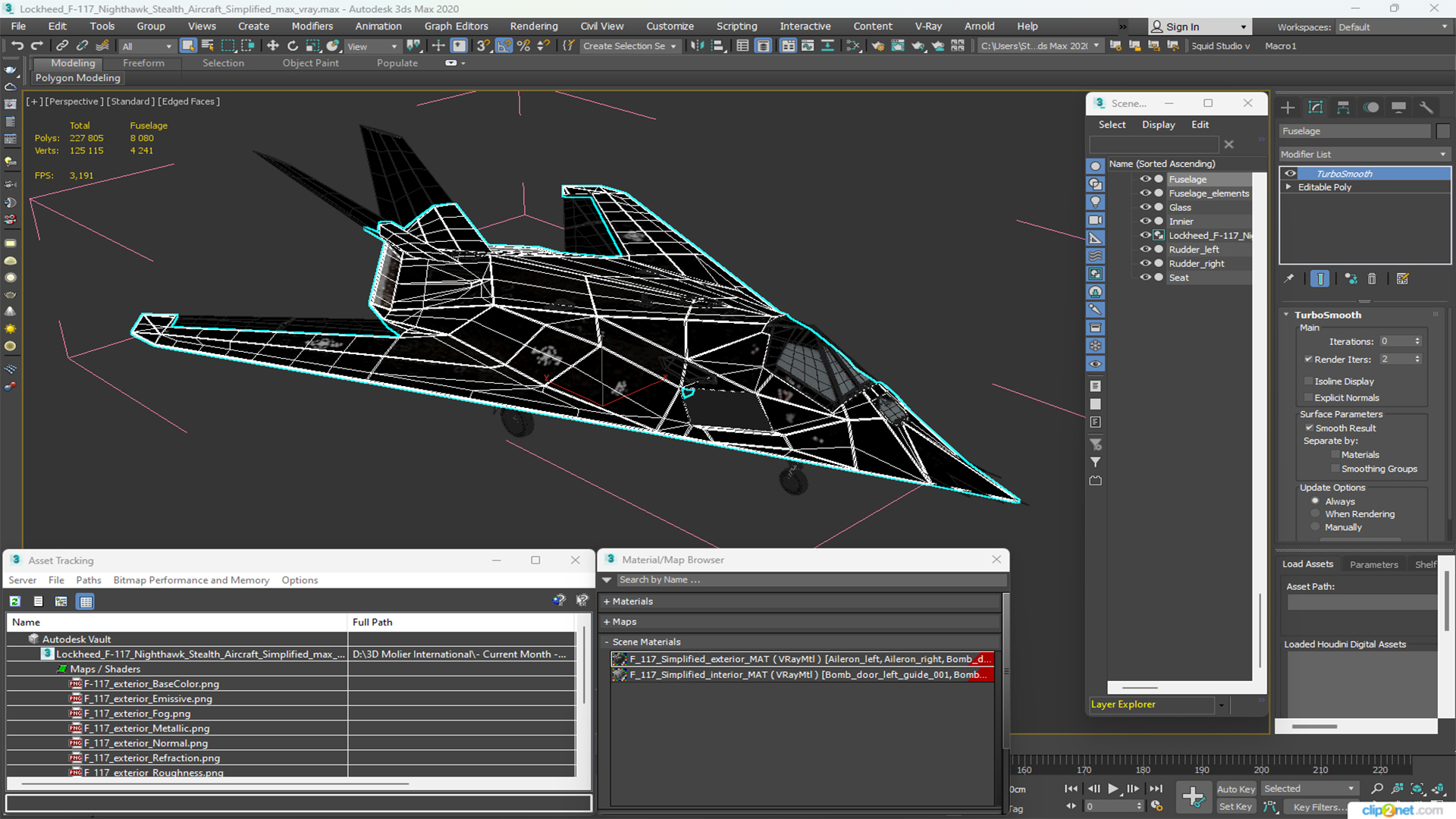
Task: Open Paths menu in Asset Tracking
Action: point(88,580)
